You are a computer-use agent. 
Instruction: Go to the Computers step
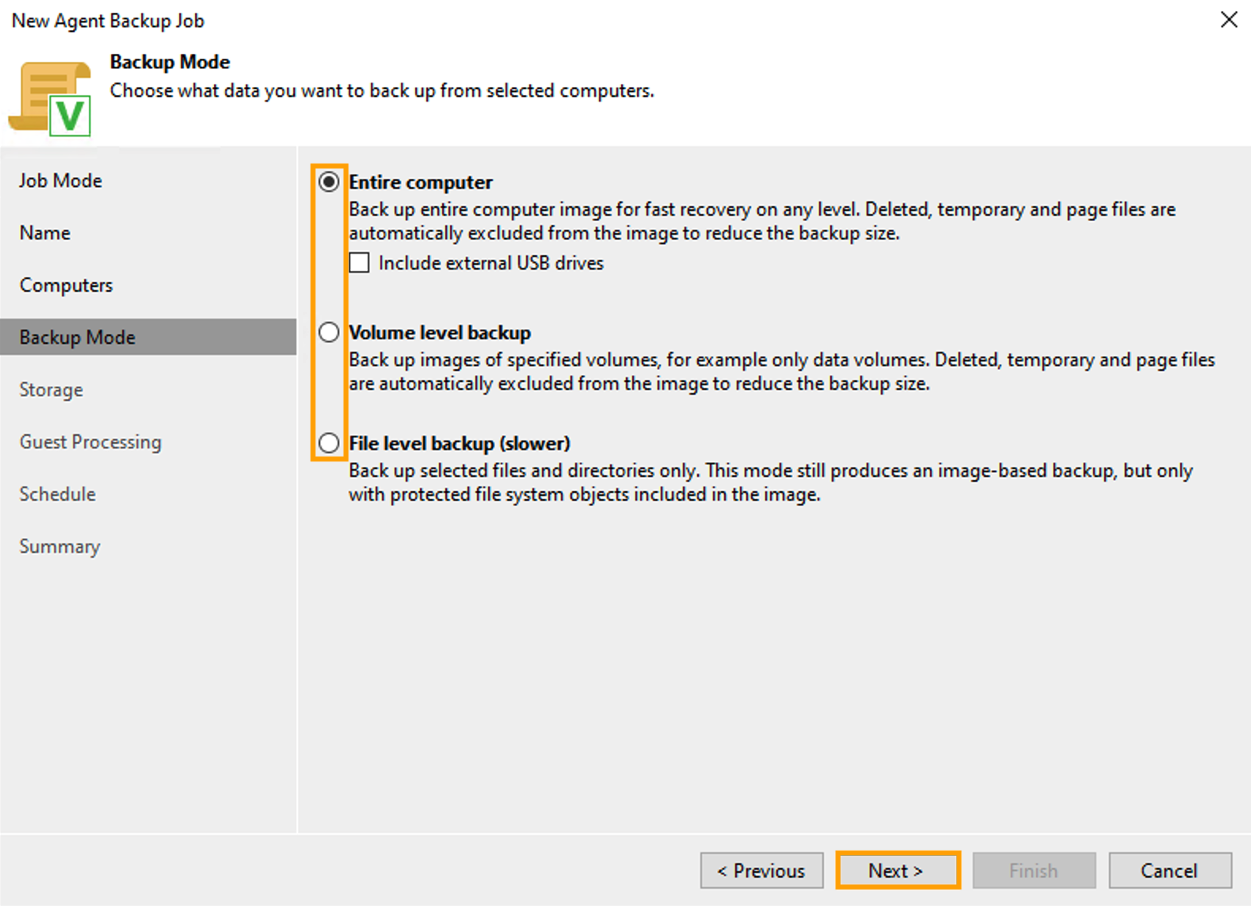(66, 284)
